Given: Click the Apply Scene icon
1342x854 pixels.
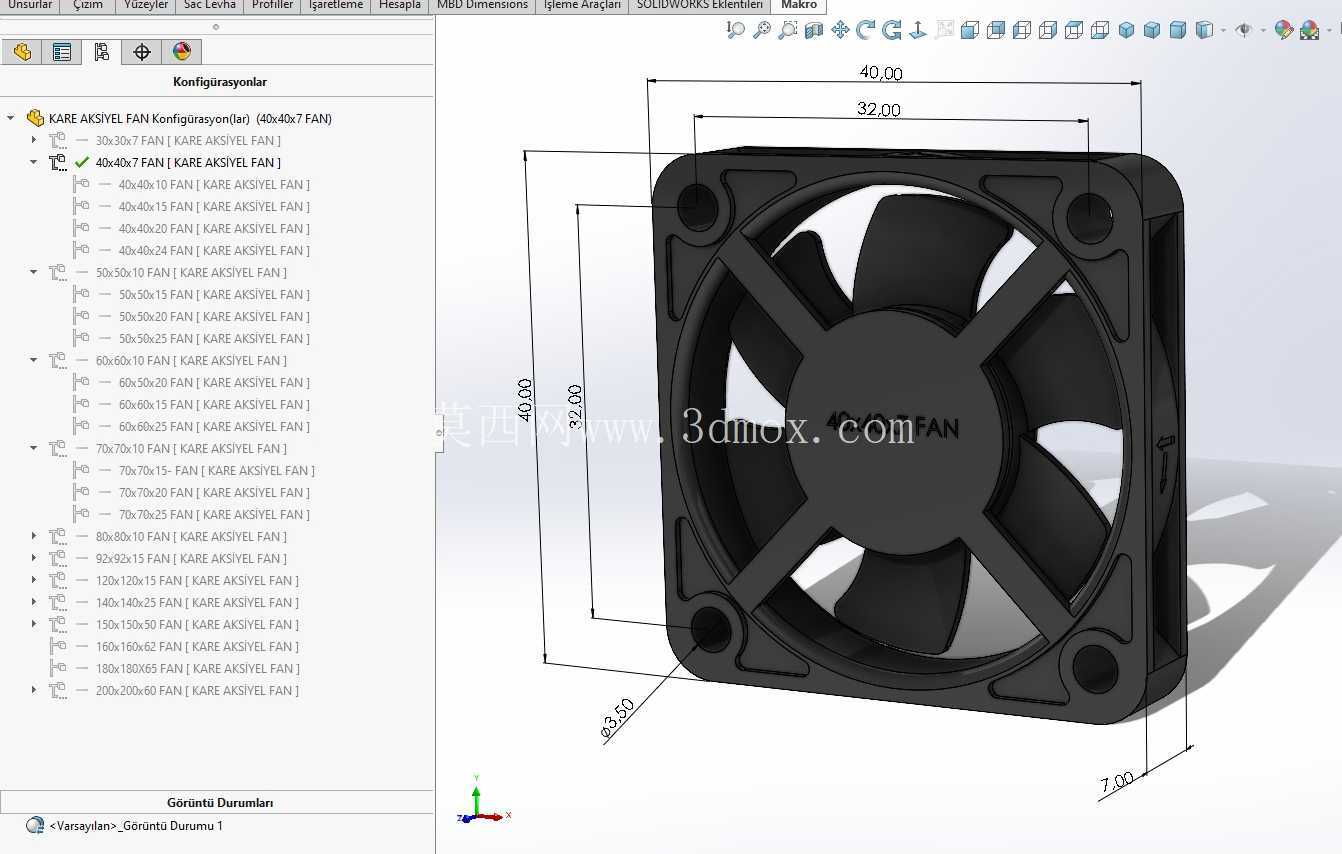Looking at the screenshot, I should pos(1309,30).
